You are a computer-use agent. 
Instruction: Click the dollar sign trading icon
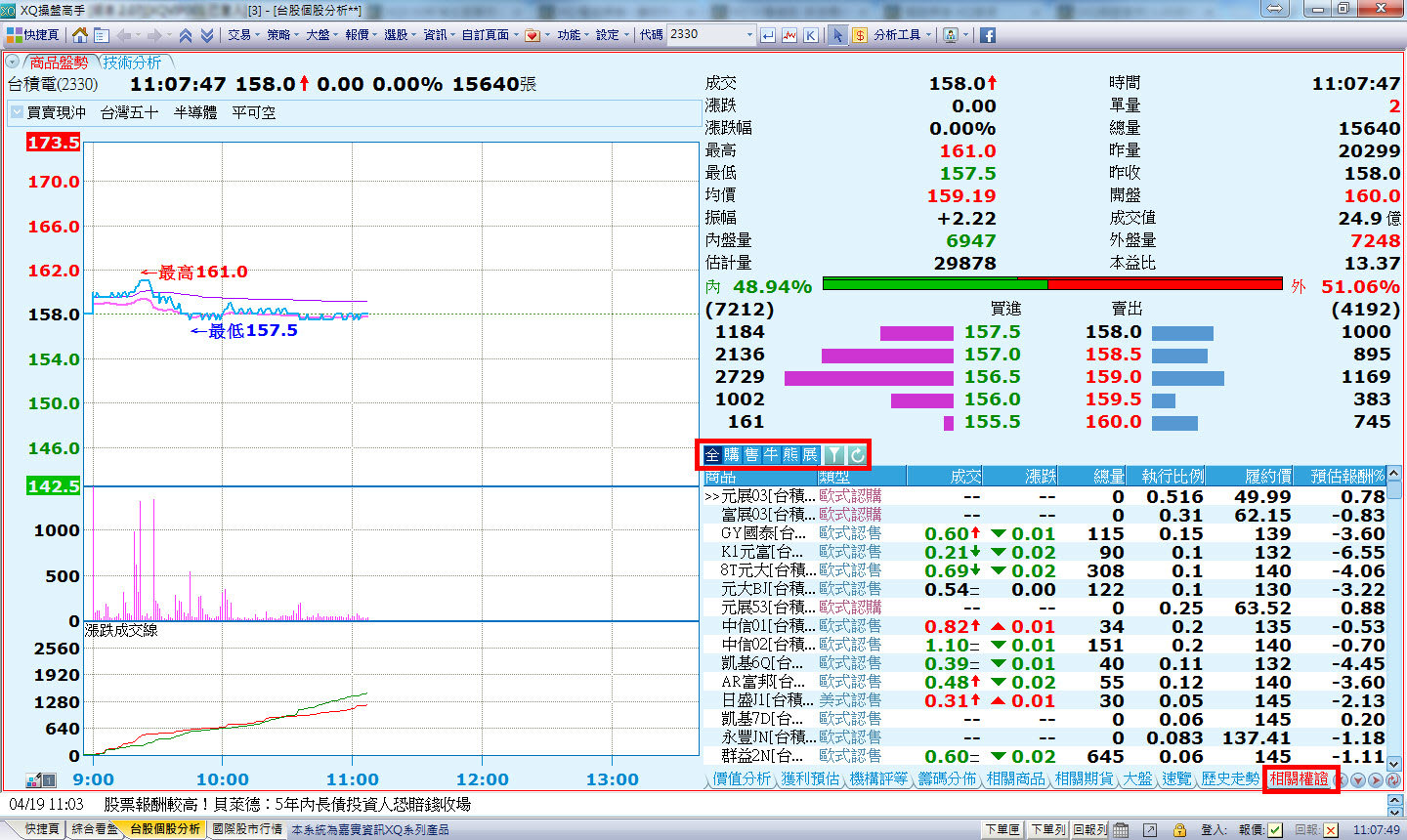(x=859, y=35)
